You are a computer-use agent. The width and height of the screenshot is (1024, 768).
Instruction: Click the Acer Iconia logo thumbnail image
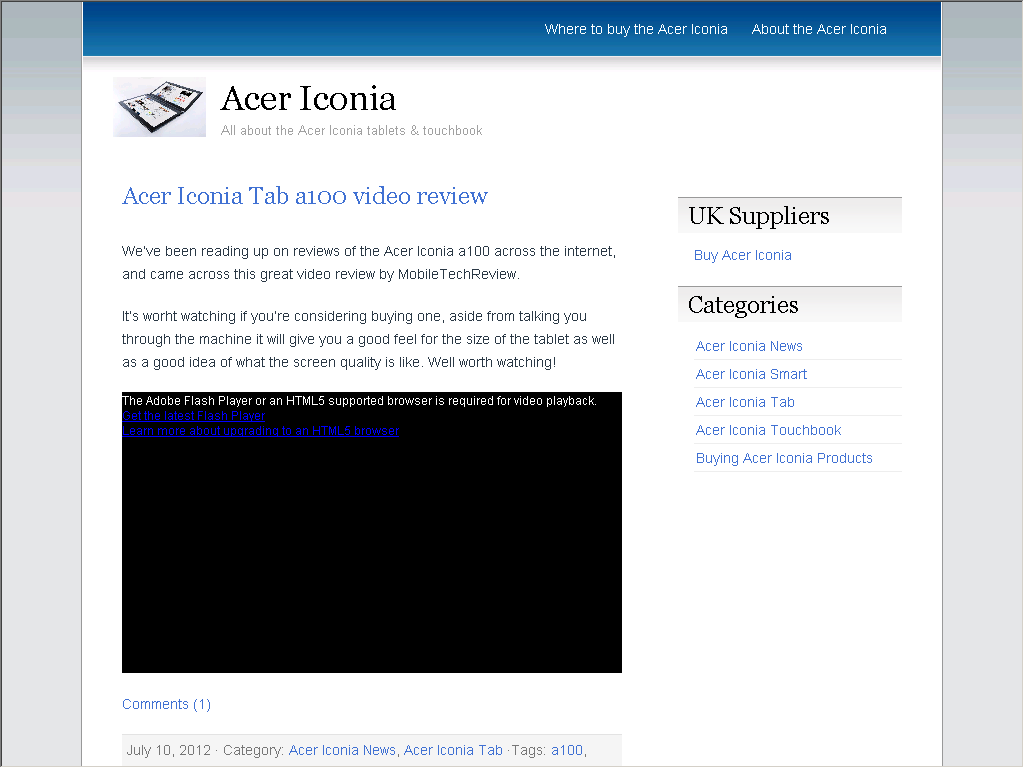coord(159,107)
